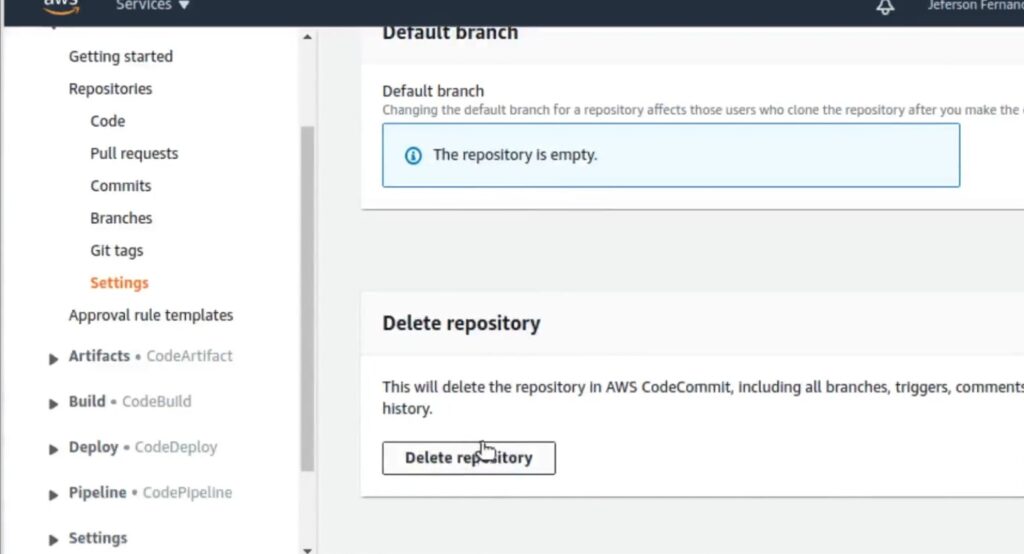Open the Branches page
Screen dimensions: 1024x554
(x=121, y=218)
